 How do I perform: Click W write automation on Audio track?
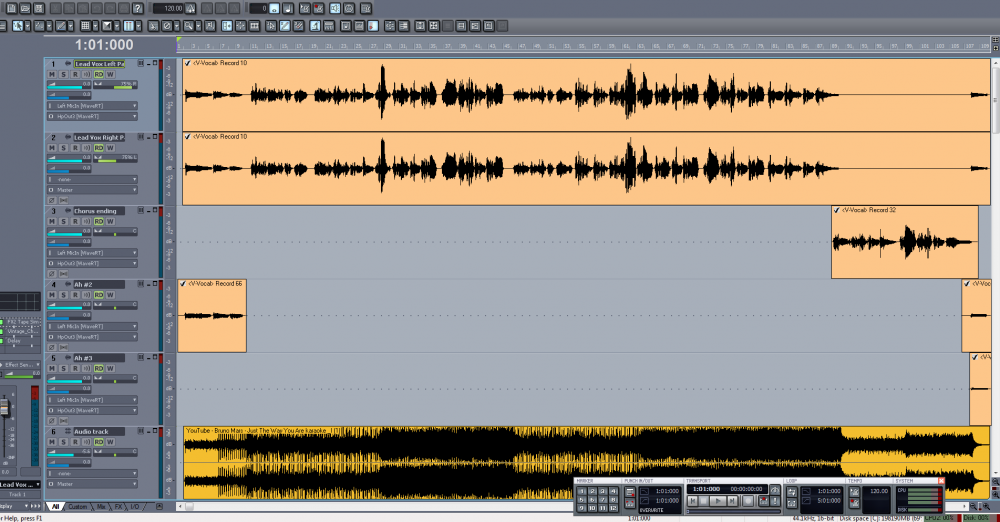tap(110, 442)
